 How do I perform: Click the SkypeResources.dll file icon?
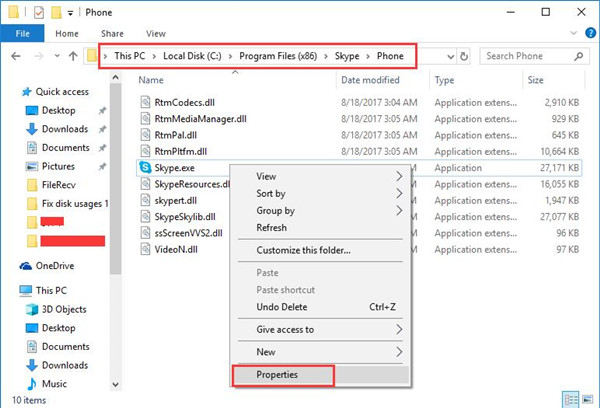(145, 184)
